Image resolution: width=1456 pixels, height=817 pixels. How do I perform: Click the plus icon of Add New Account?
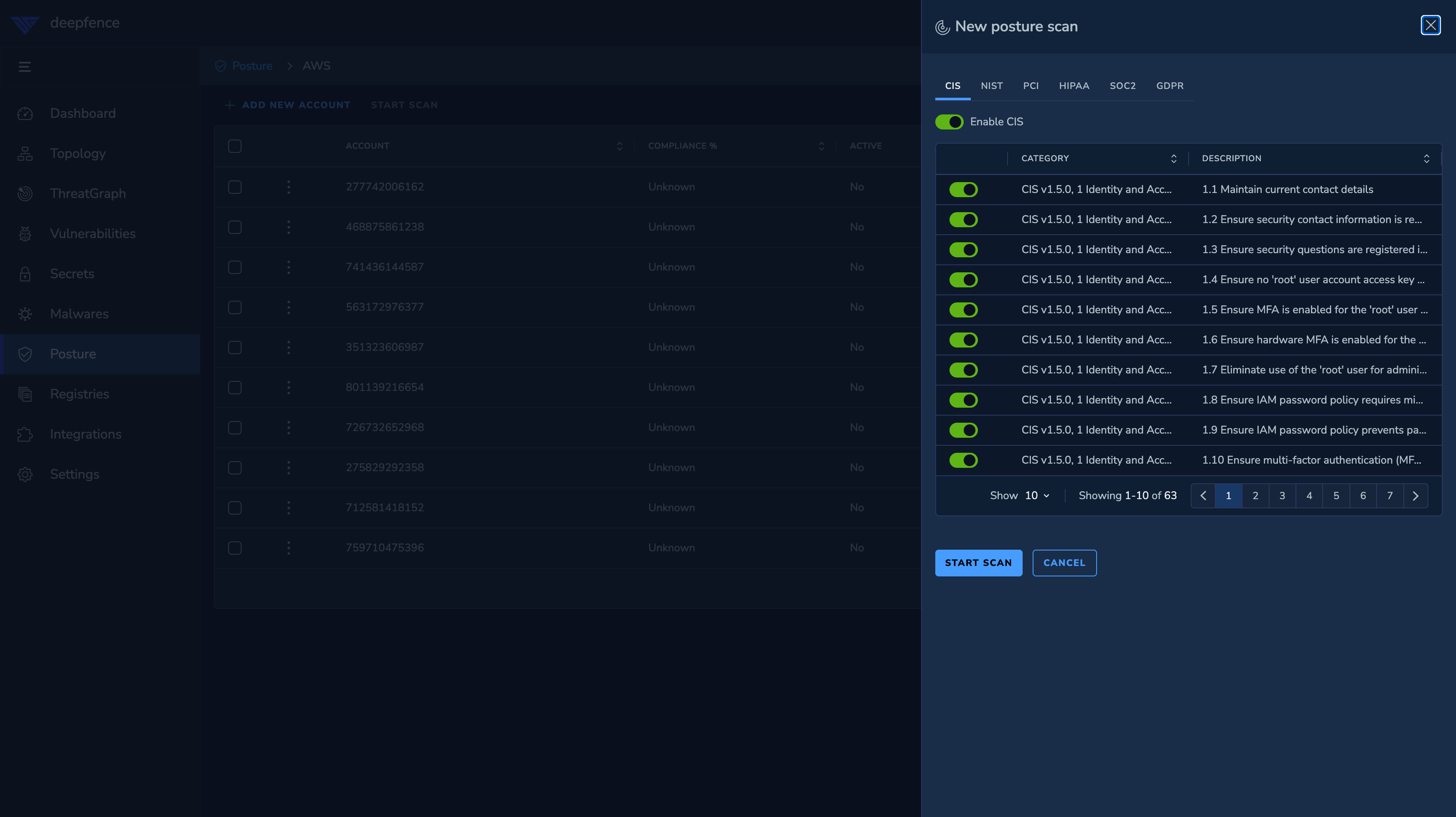point(229,105)
